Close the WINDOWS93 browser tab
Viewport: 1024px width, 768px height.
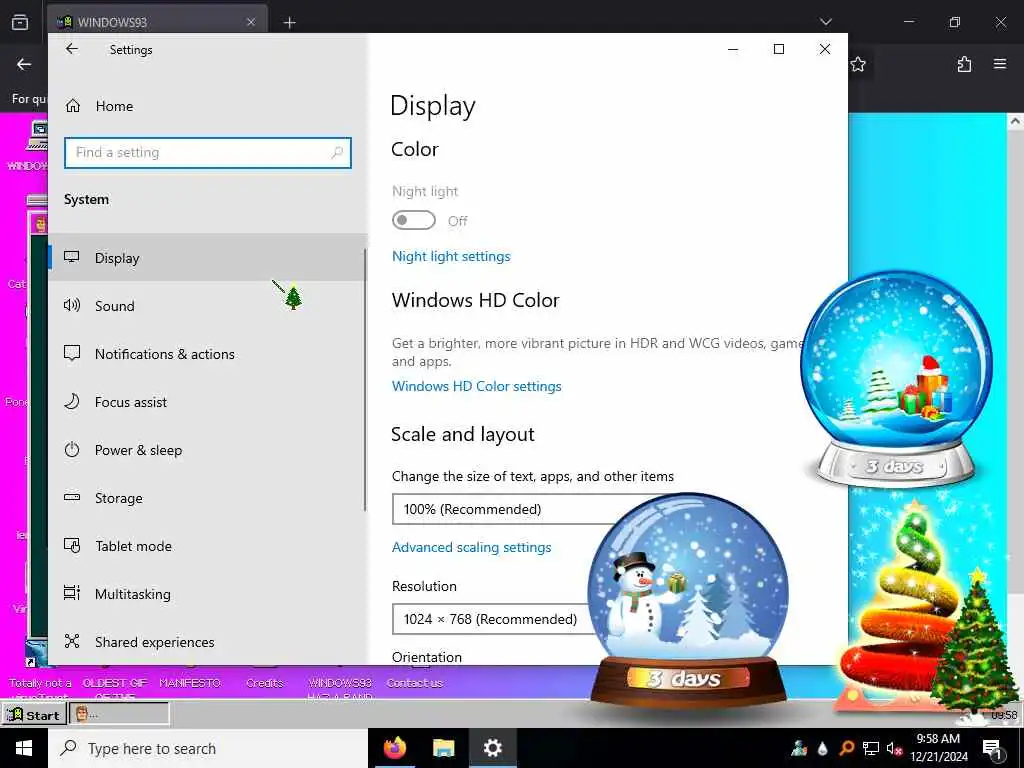(x=251, y=22)
